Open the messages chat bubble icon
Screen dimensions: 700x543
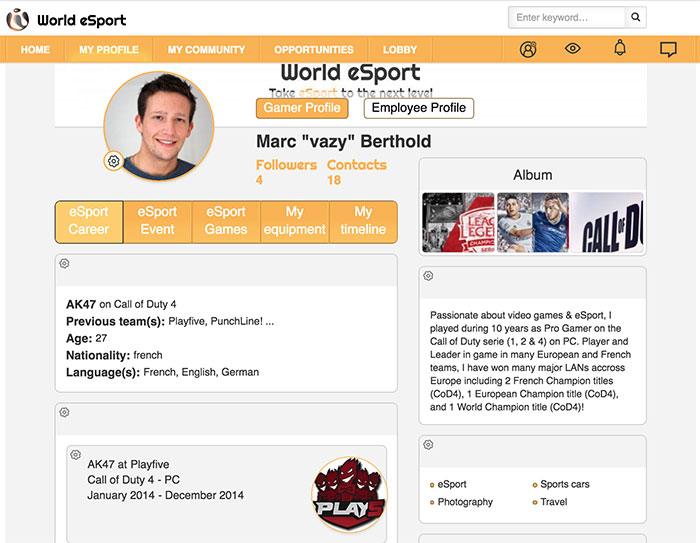coord(668,49)
